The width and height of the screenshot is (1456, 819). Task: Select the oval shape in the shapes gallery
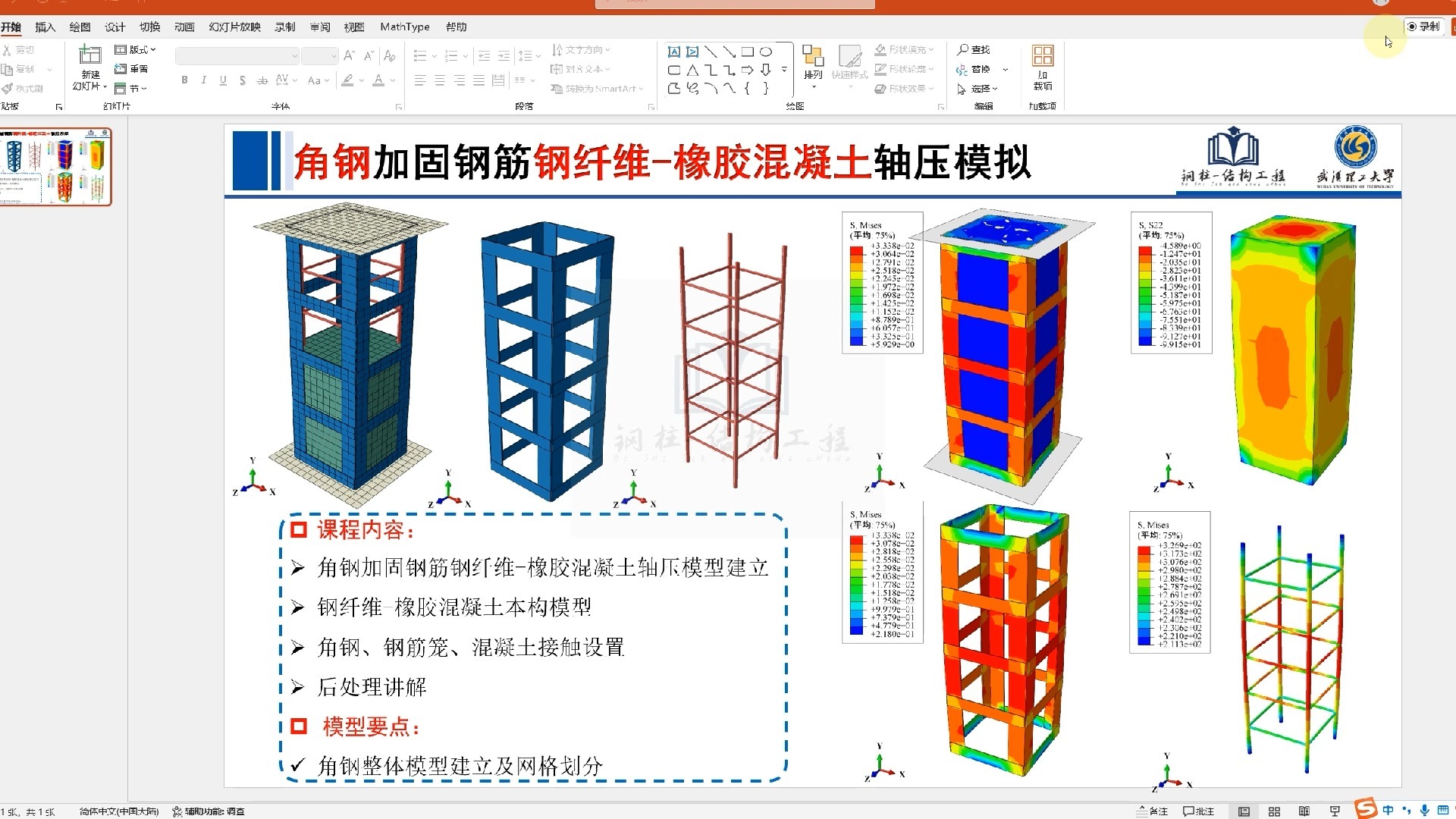pyautogui.click(x=766, y=51)
